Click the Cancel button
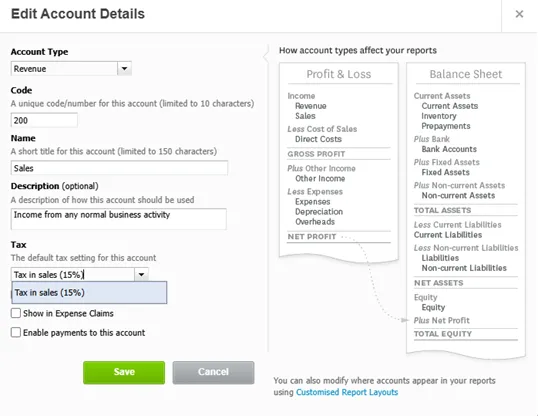 213,372
